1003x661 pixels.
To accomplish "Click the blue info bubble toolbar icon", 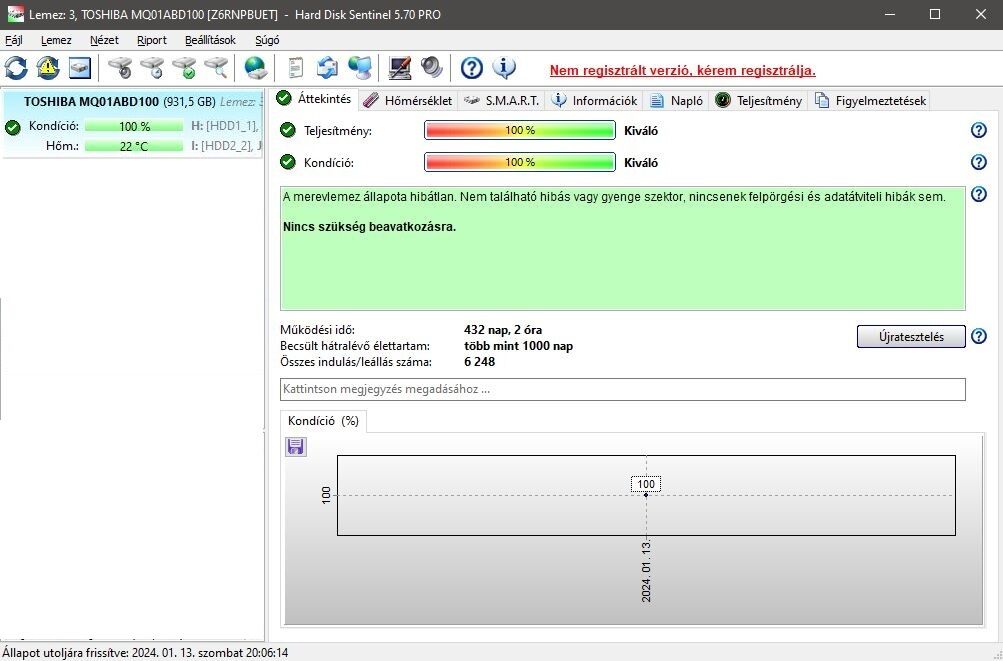I will pyautogui.click(x=504, y=68).
